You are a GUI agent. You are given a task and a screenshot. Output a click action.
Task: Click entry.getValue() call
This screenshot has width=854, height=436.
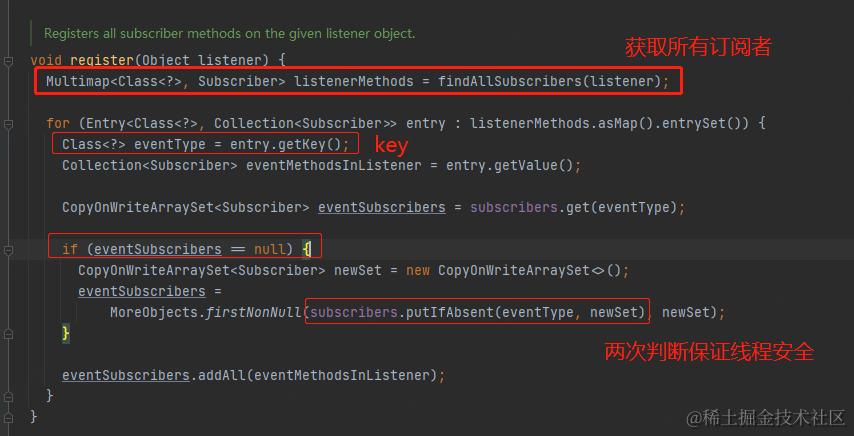[x=509, y=165]
